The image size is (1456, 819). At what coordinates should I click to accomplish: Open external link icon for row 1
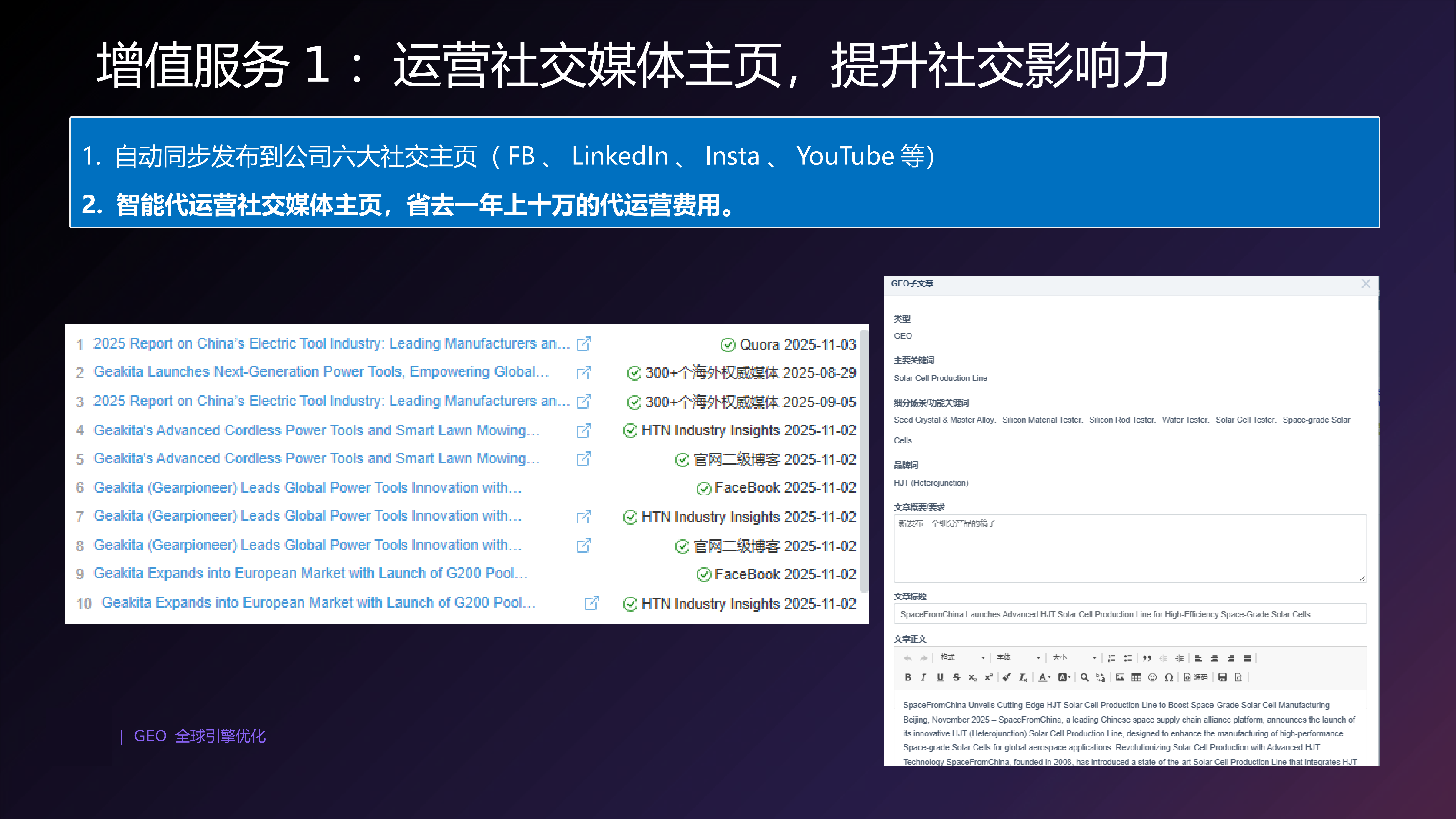click(x=584, y=344)
